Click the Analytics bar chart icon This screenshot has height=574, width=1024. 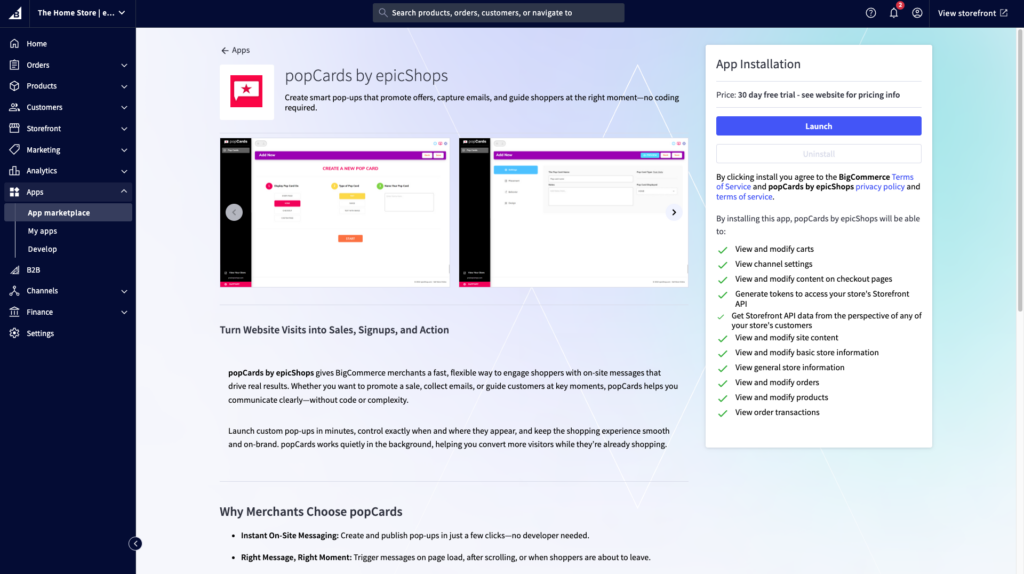point(14,170)
